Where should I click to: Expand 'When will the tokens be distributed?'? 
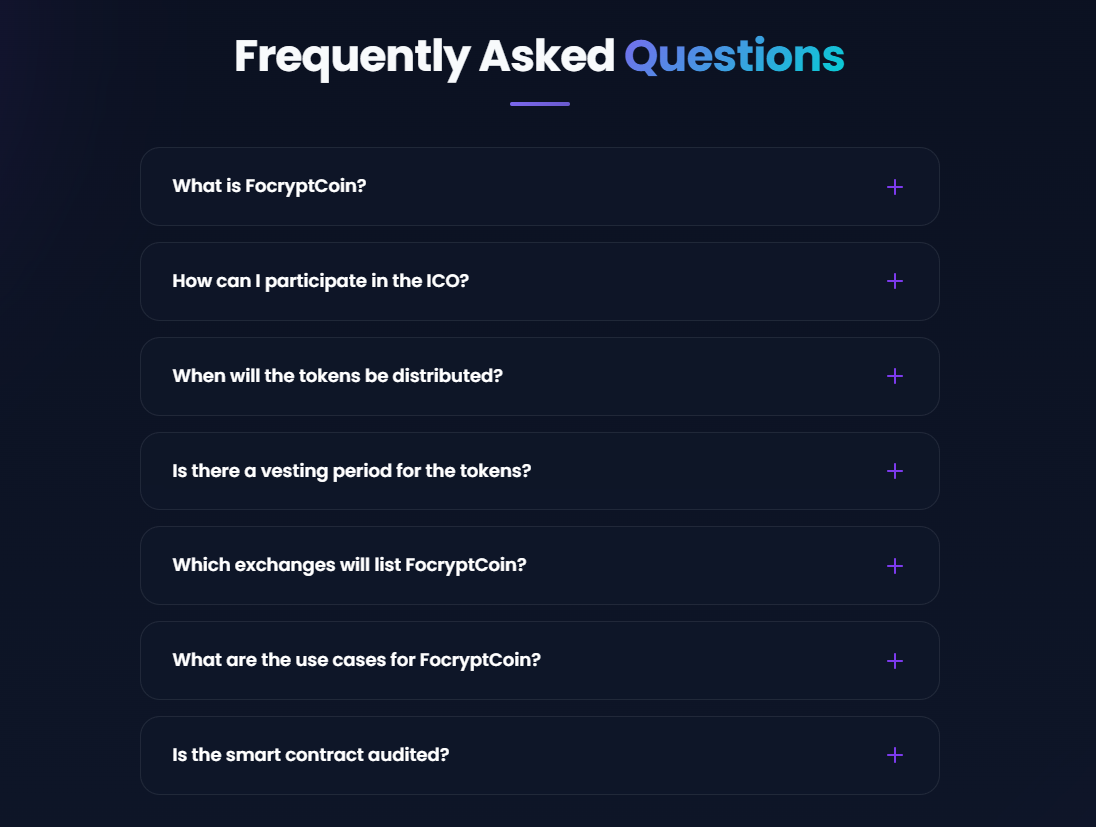click(x=337, y=376)
